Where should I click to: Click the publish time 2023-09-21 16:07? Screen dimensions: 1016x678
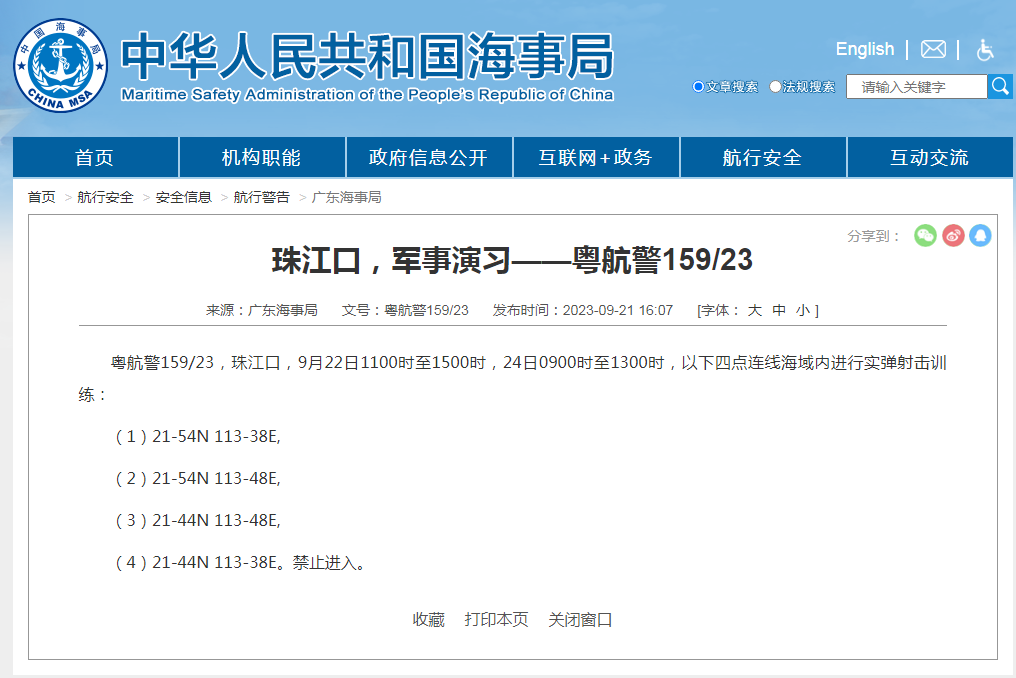[x=618, y=310]
